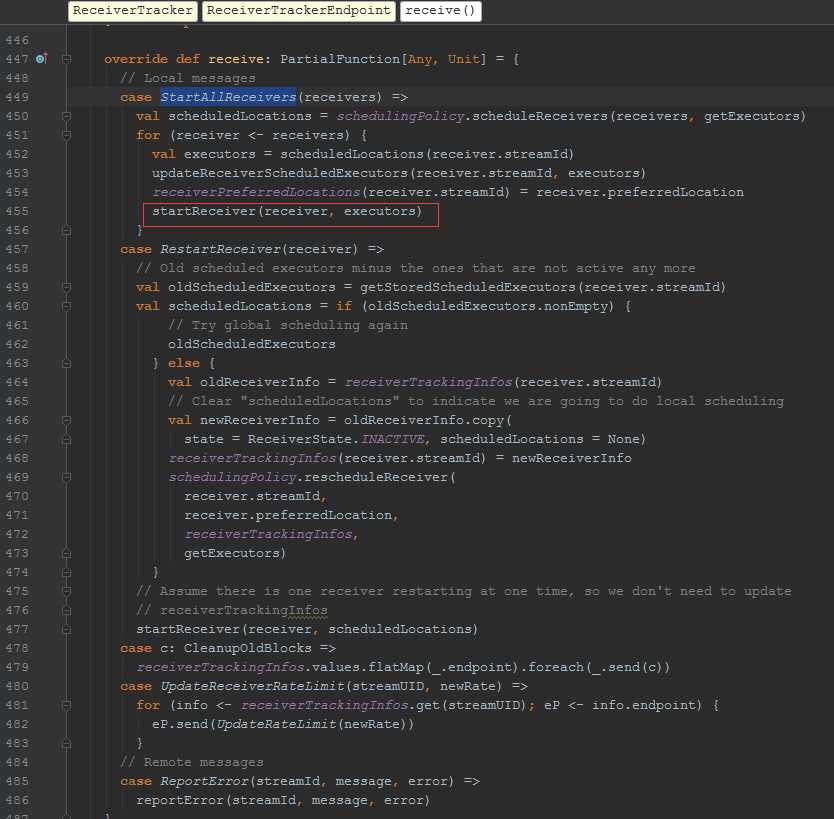
Task: Click receiverTrackingInfos on line 464
Action: (x=428, y=382)
